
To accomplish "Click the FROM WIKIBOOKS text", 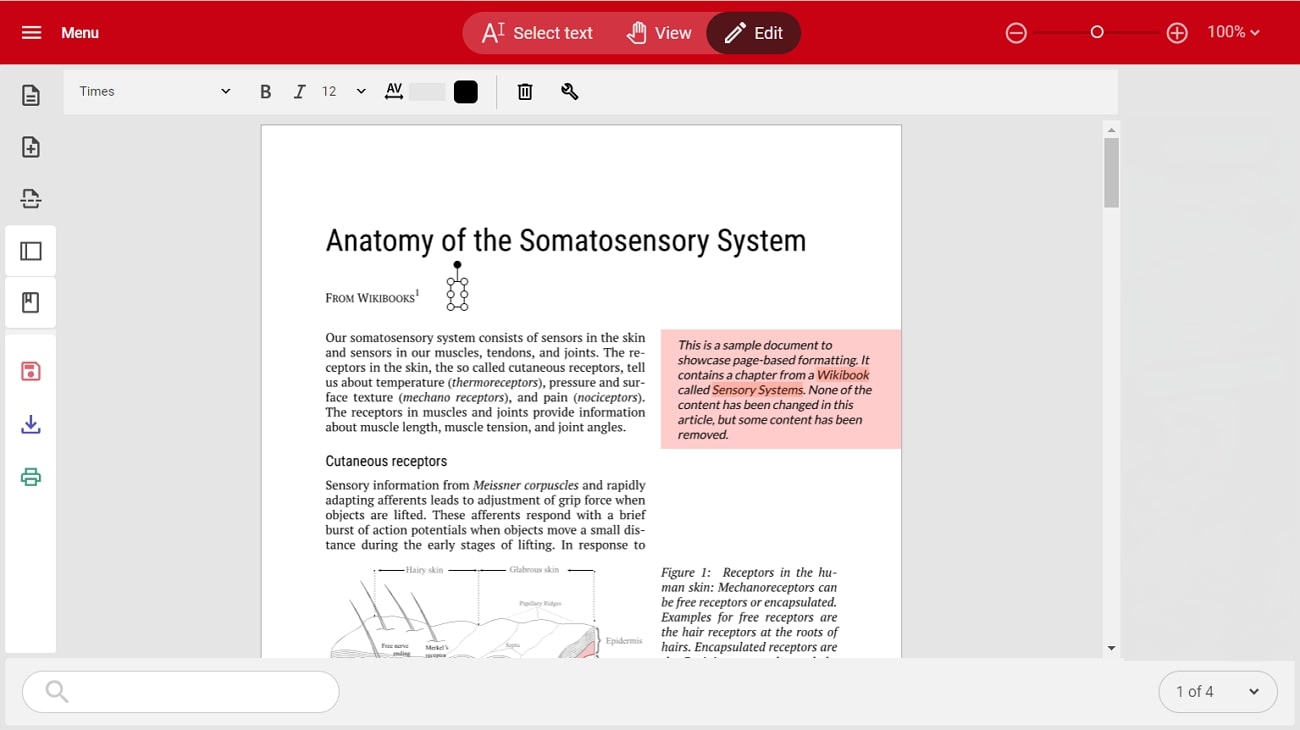I will coord(370,298).
